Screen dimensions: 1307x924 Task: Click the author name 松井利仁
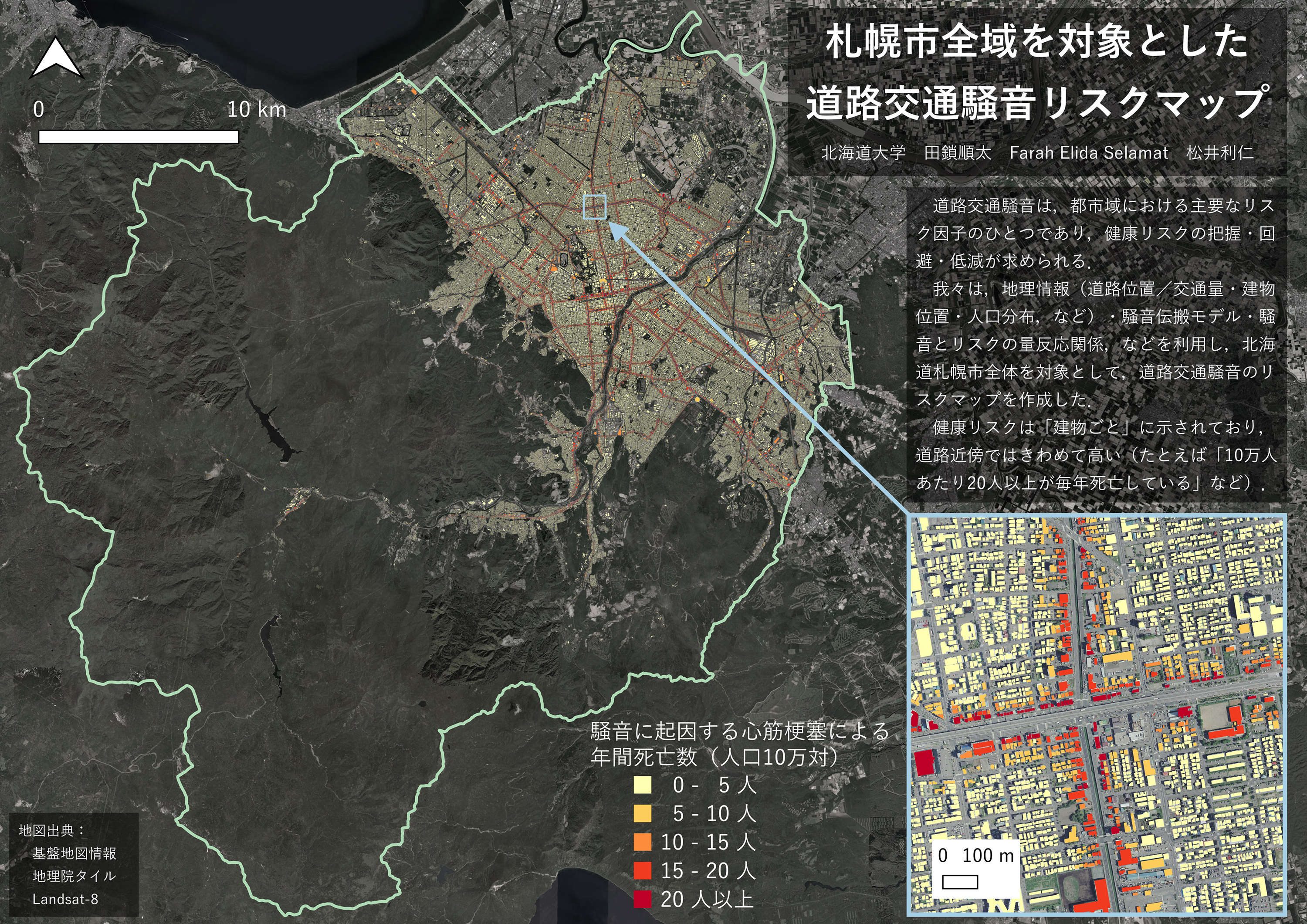[x=1220, y=152]
